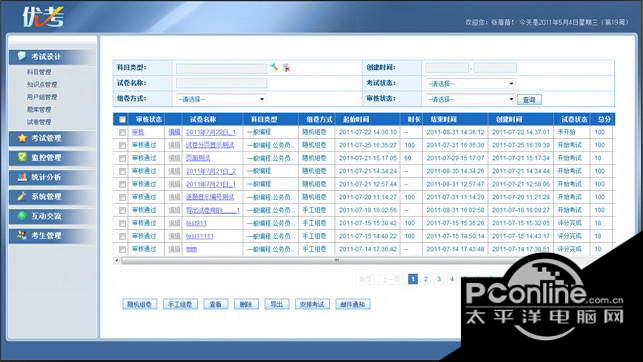
Task: Open the 组卷方式 dropdown
Action: (221, 99)
